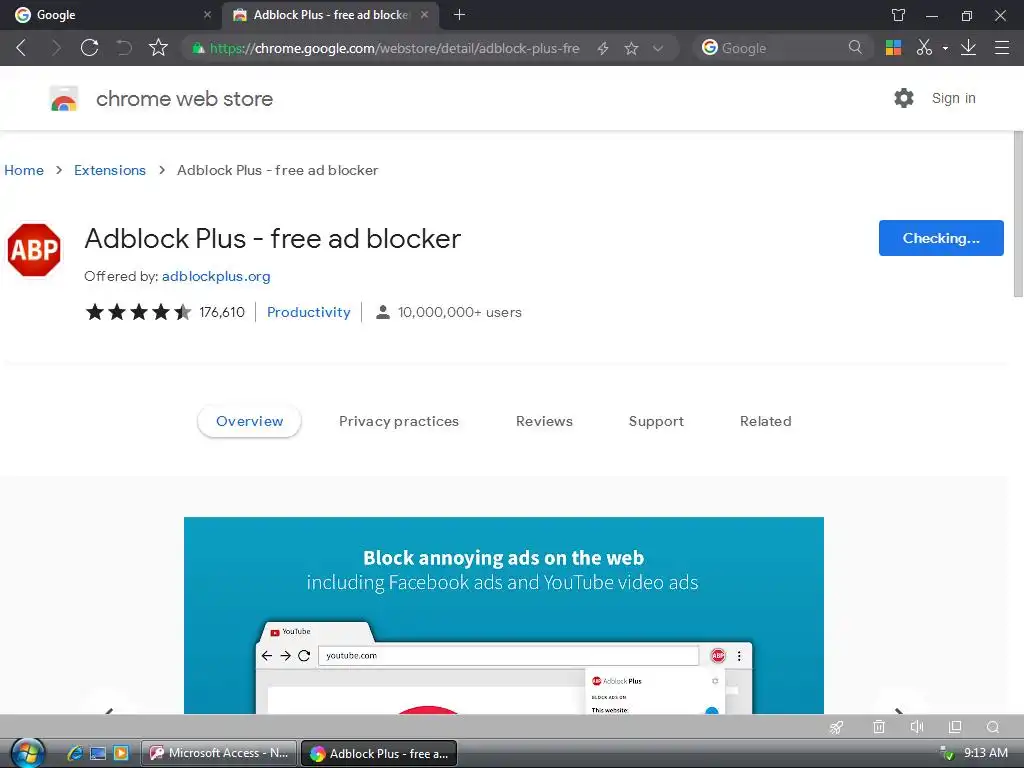Expand the screenshot tool dropdown arrow

tap(945, 48)
